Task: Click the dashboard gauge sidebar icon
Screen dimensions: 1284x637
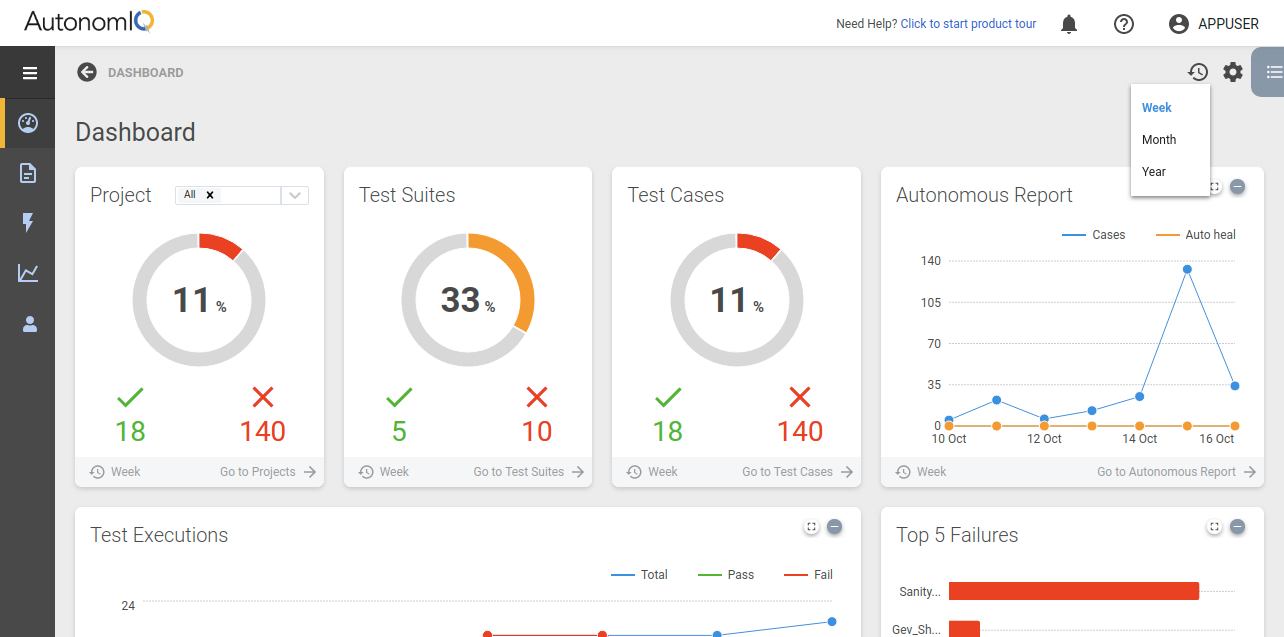Action: pos(28,123)
